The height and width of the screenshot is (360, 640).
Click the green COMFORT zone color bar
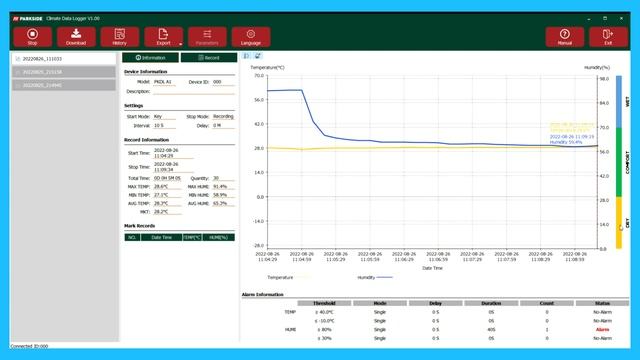(x=619, y=162)
